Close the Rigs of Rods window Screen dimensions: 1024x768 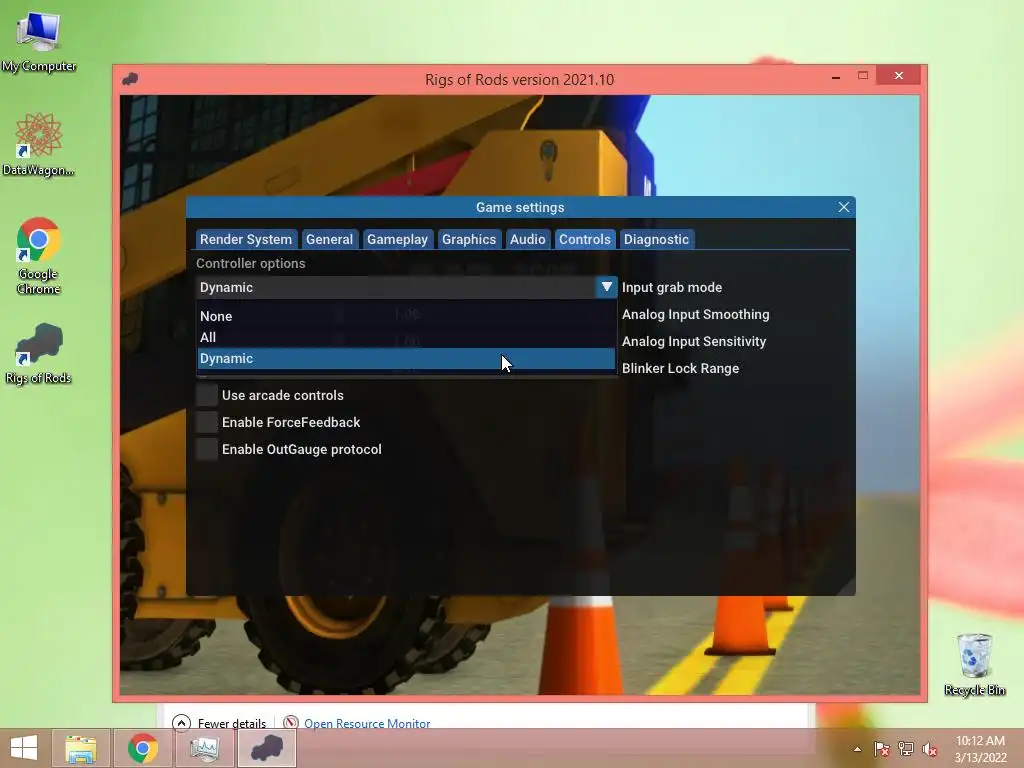click(x=899, y=76)
